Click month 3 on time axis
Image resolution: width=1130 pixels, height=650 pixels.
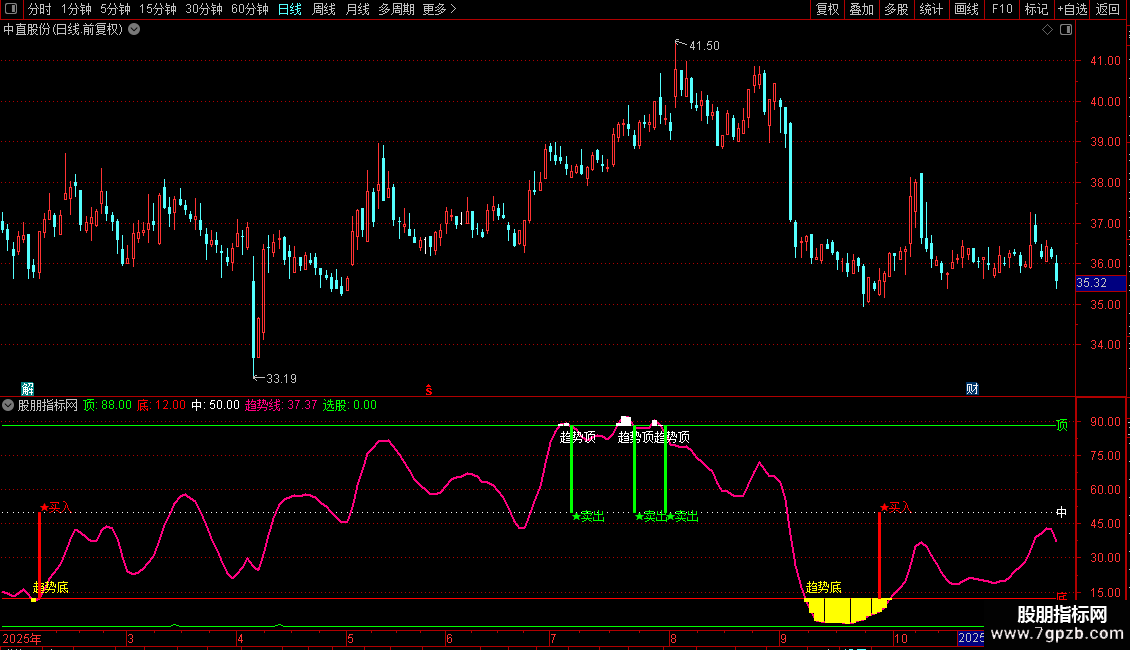tap(130, 638)
